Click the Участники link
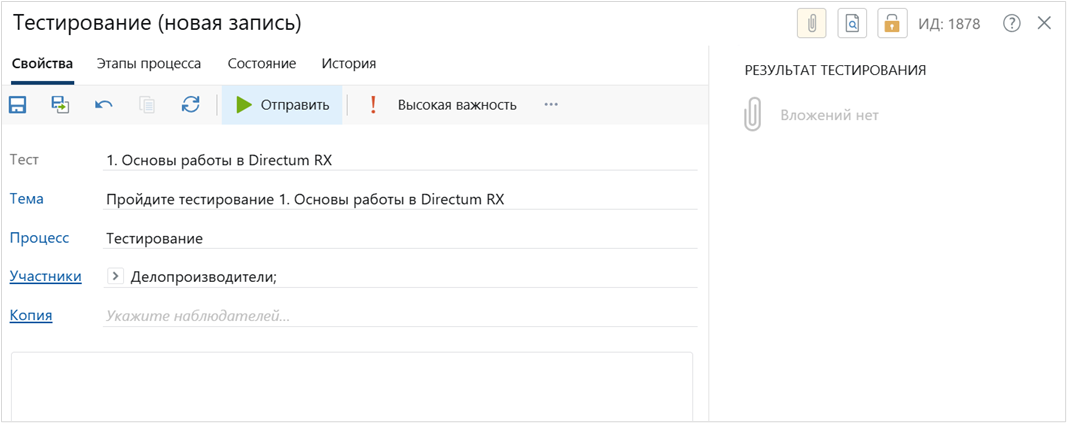Viewport: 1067px width, 423px height. coord(45,276)
